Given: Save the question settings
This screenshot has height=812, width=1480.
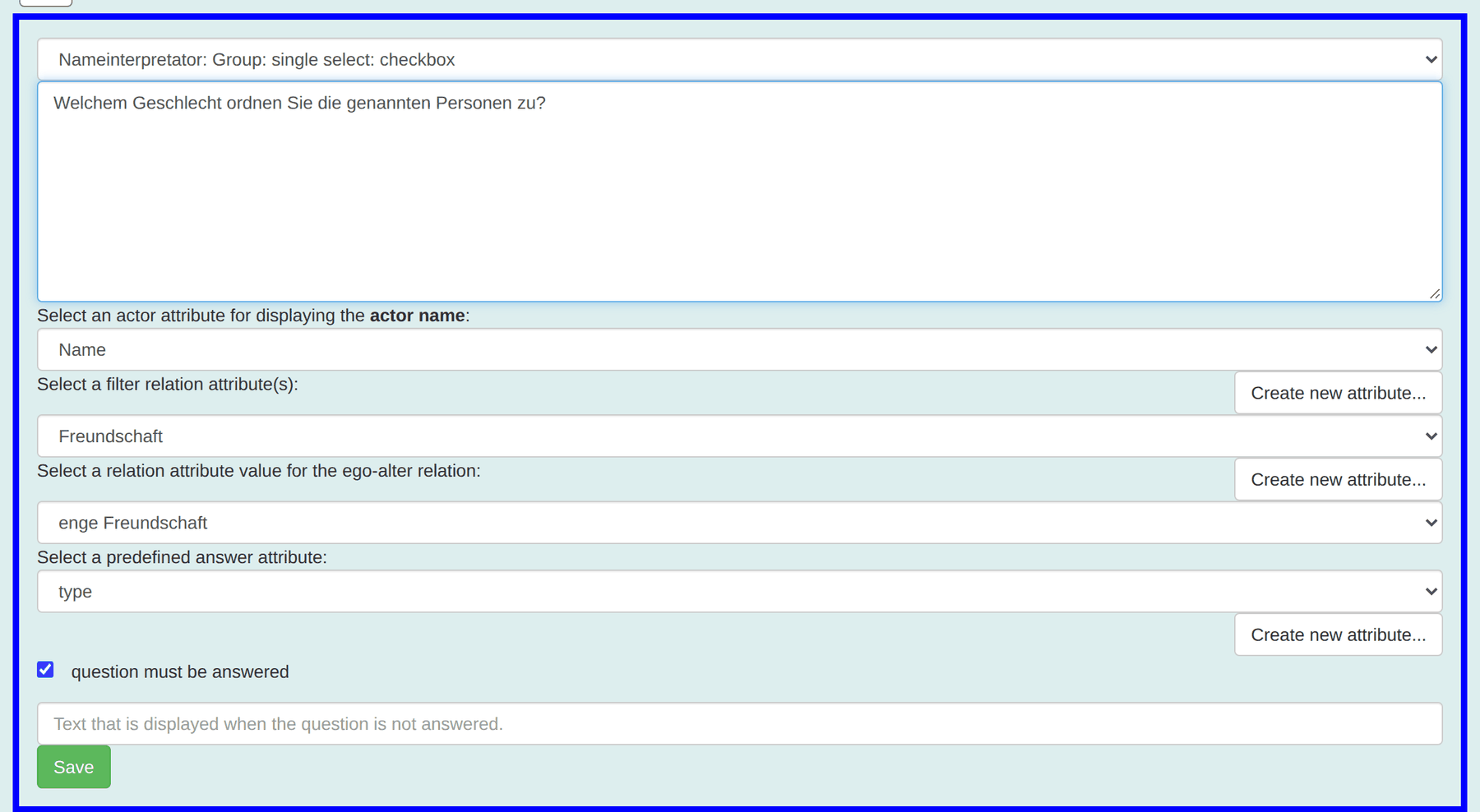Looking at the screenshot, I should (74, 767).
